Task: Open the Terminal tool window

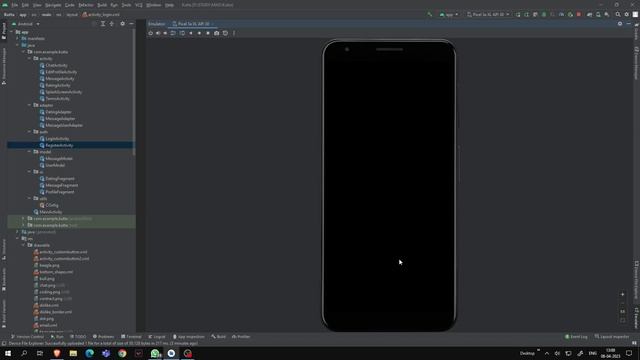Action: pos(131,337)
